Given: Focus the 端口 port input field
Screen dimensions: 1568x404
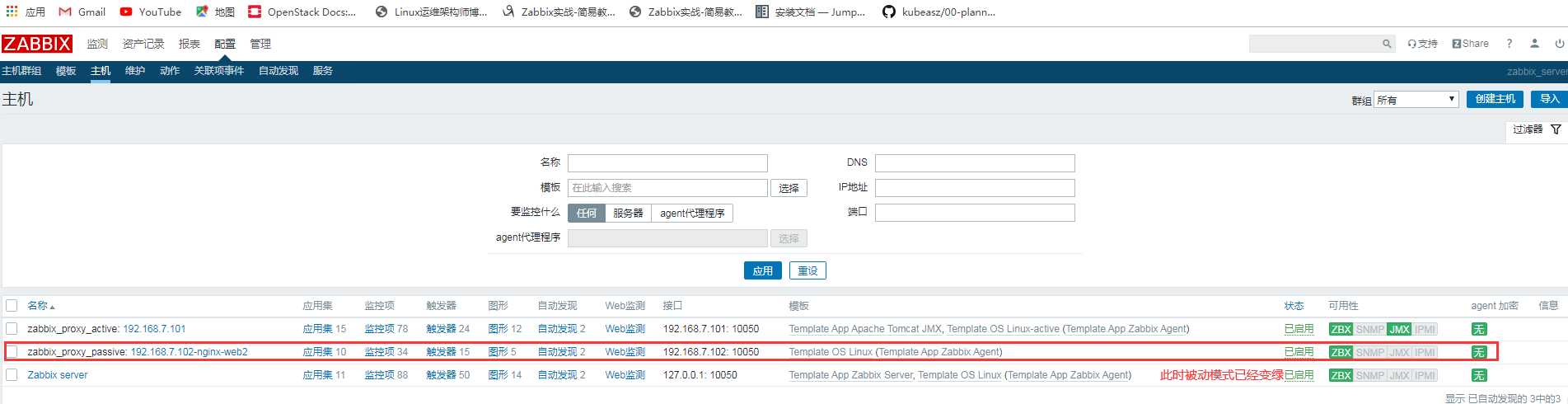Looking at the screenshot, I should click(x=975, y=213).
